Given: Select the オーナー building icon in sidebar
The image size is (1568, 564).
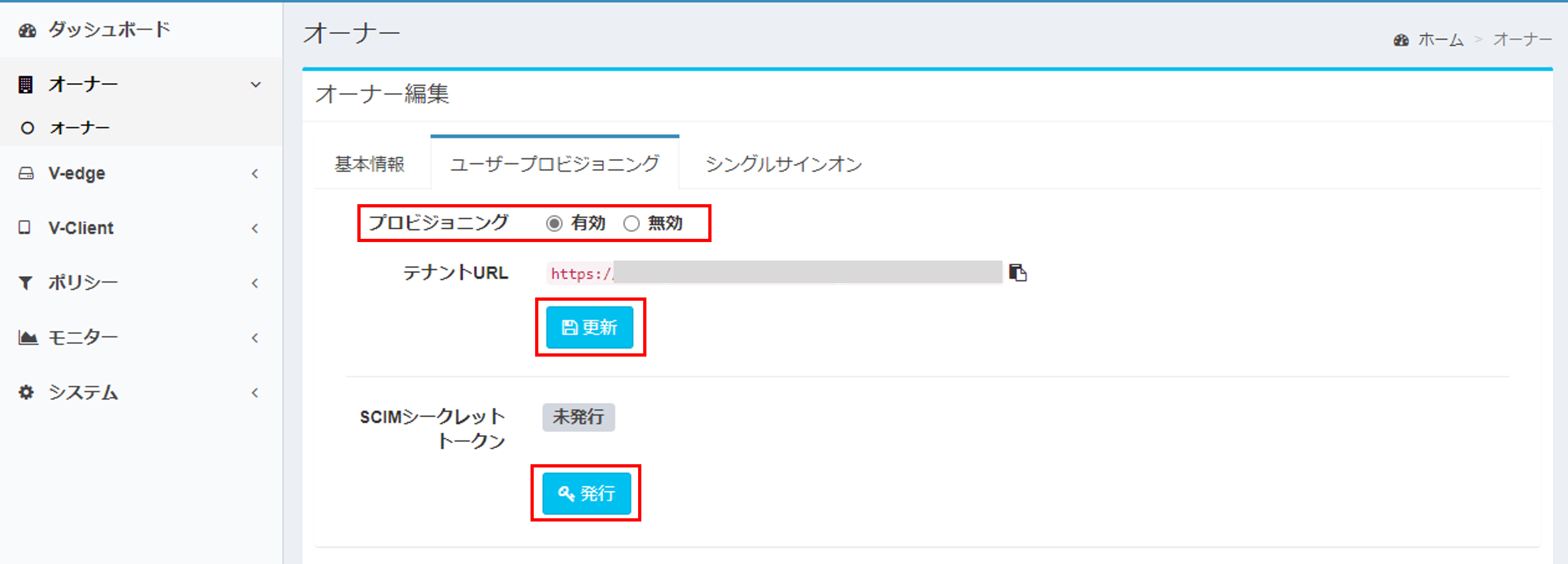Looking at the screenshot, I should point(25,85).
